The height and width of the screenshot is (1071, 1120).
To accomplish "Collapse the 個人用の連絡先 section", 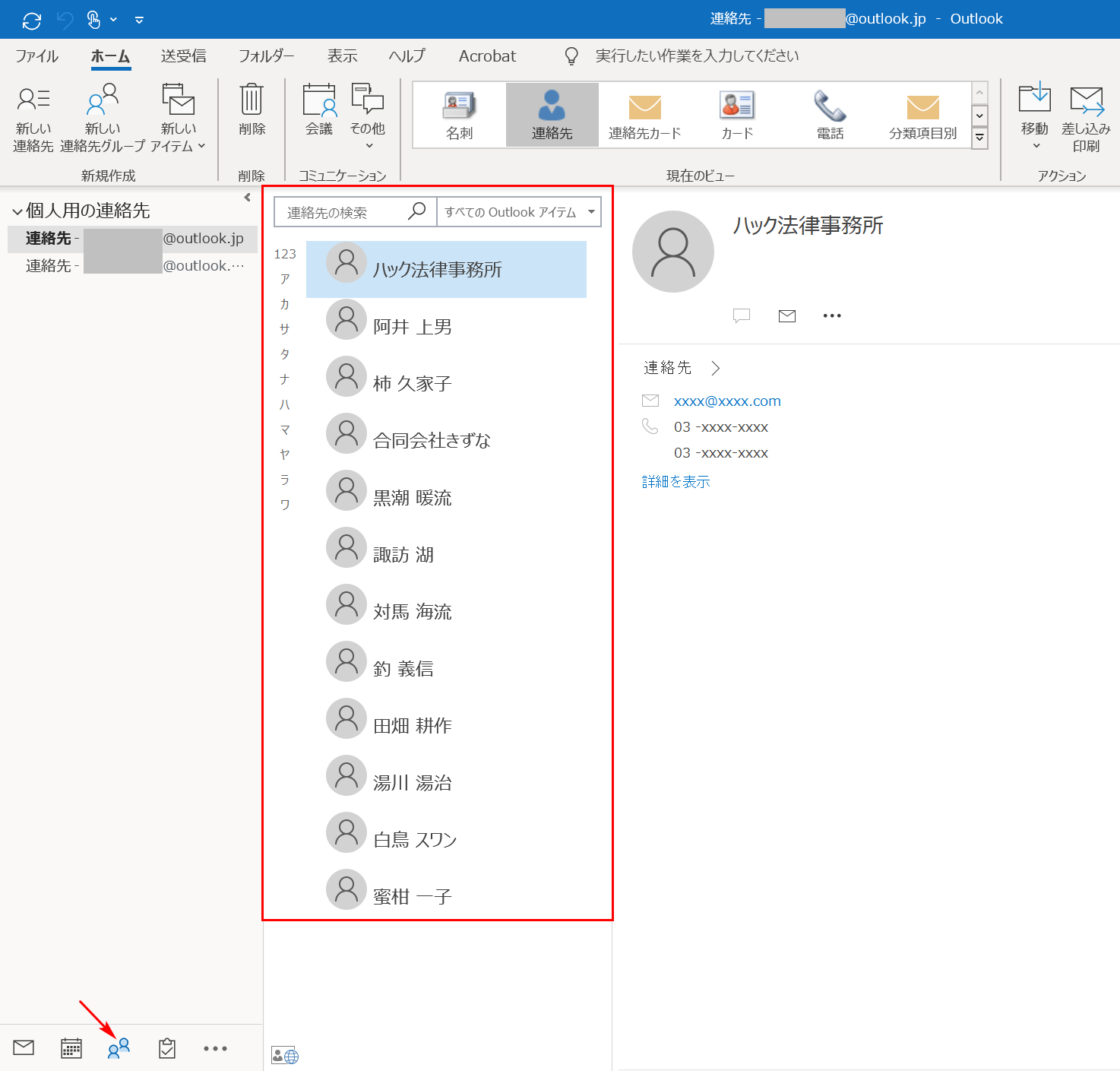I will point(17,210).
